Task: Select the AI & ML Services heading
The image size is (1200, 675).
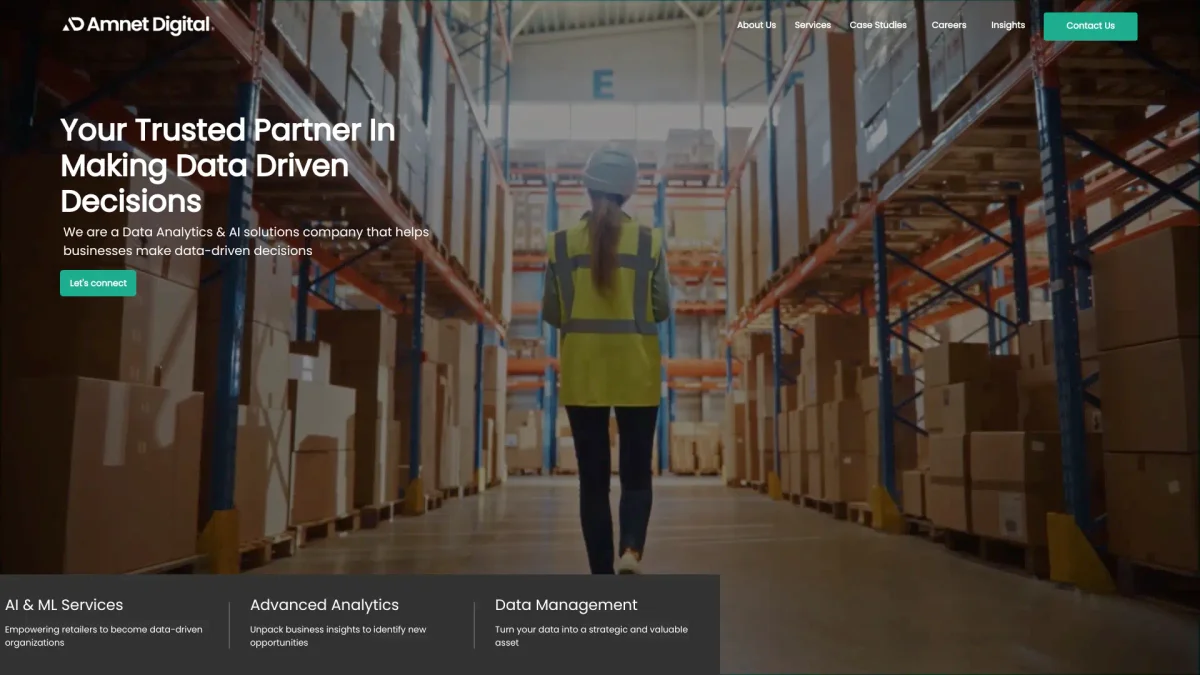Action: tap(64, 605)
